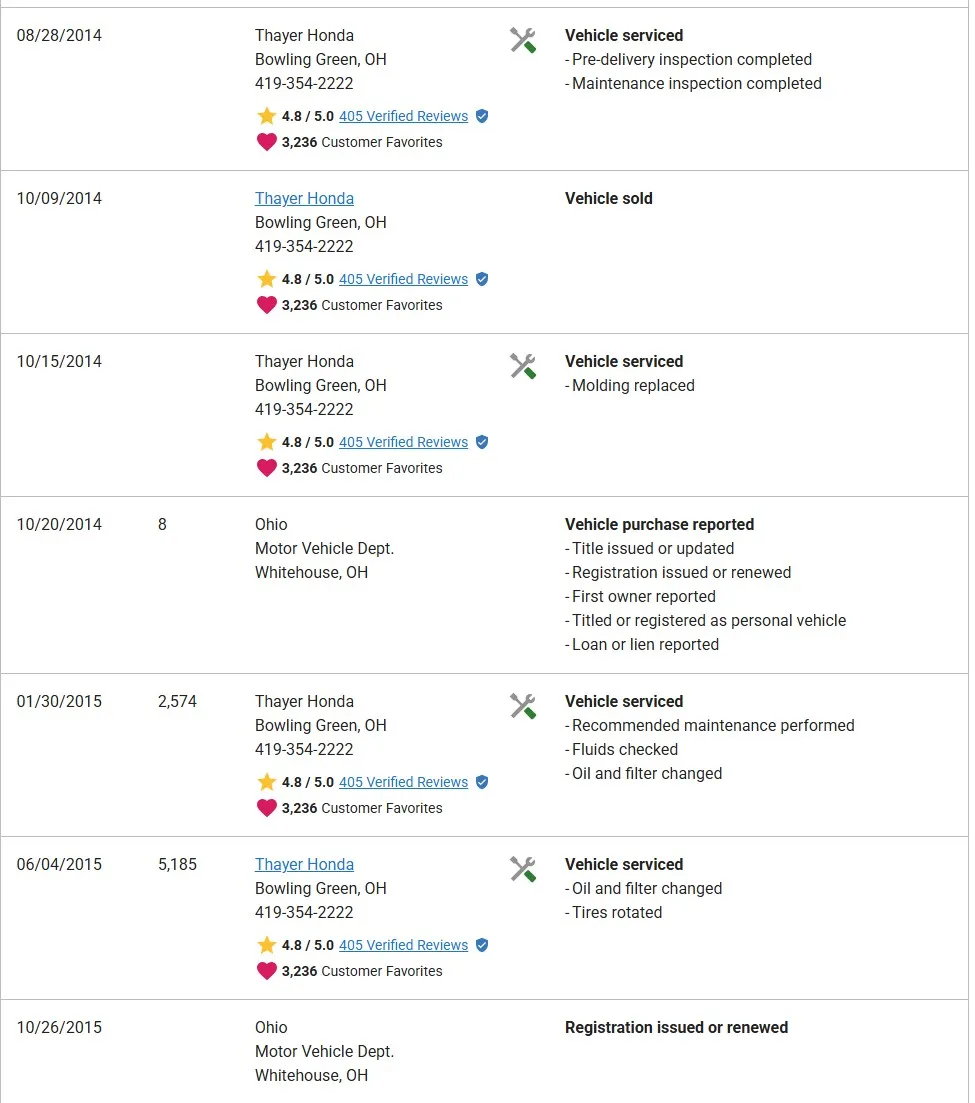
Task: Click the star rating icon in Vehicle sold entry
Action: (x=266, y=279)
